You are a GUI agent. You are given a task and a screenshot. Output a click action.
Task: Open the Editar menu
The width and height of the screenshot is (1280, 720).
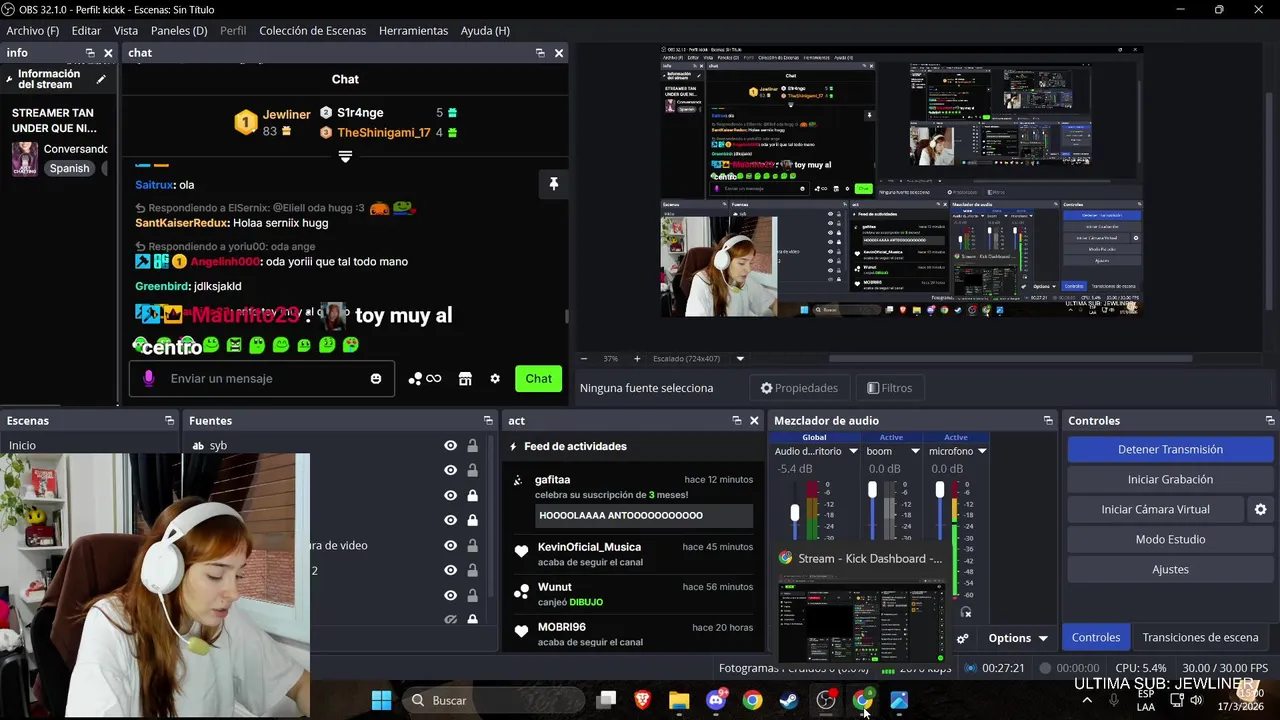86,31
